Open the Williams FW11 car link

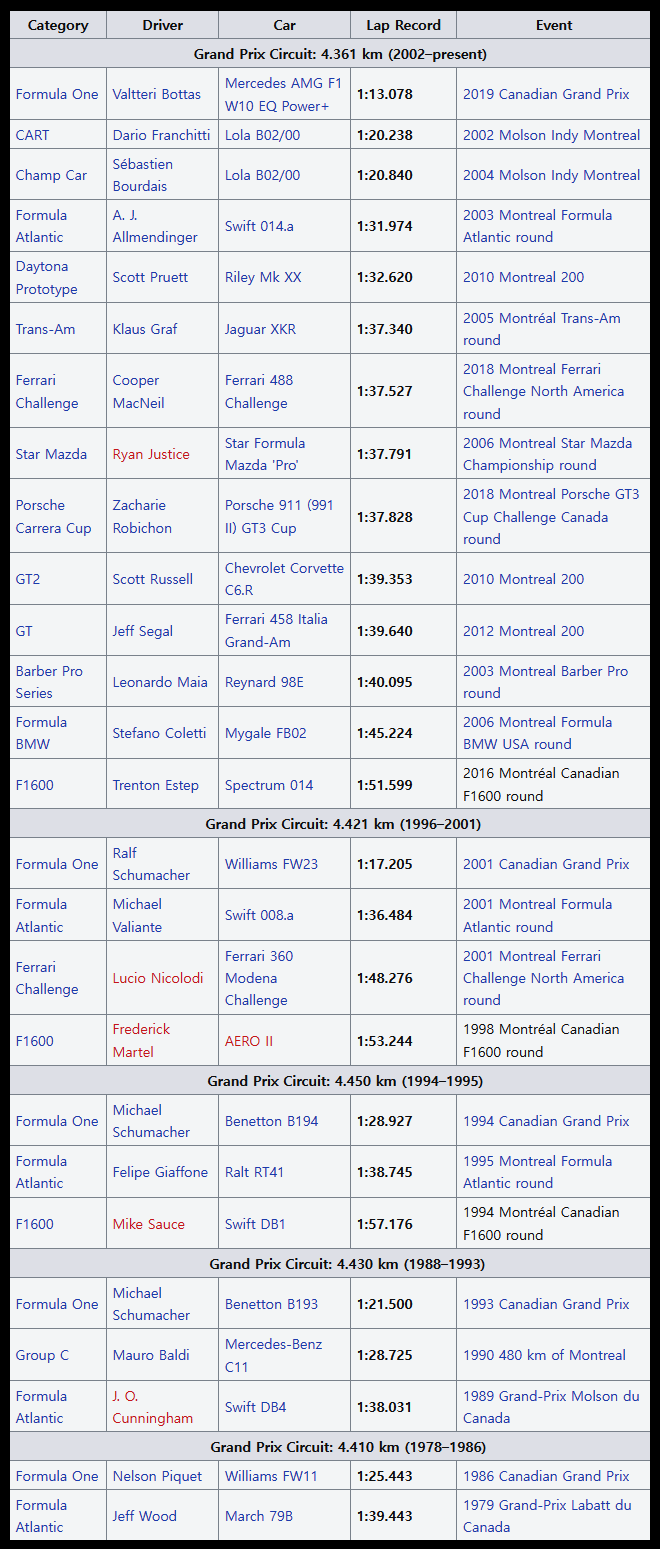pos(271,1476)
